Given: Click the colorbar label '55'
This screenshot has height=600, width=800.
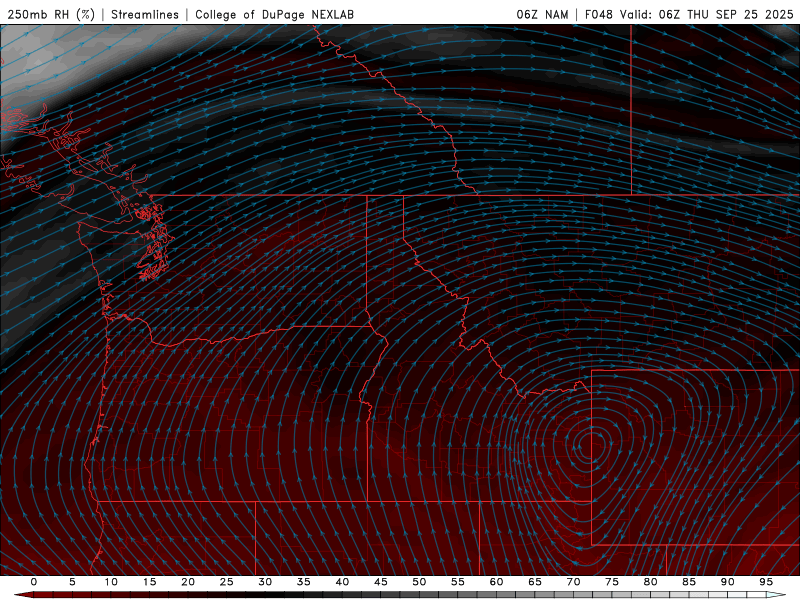Looking at the screenshot, I should click(458, 582).
